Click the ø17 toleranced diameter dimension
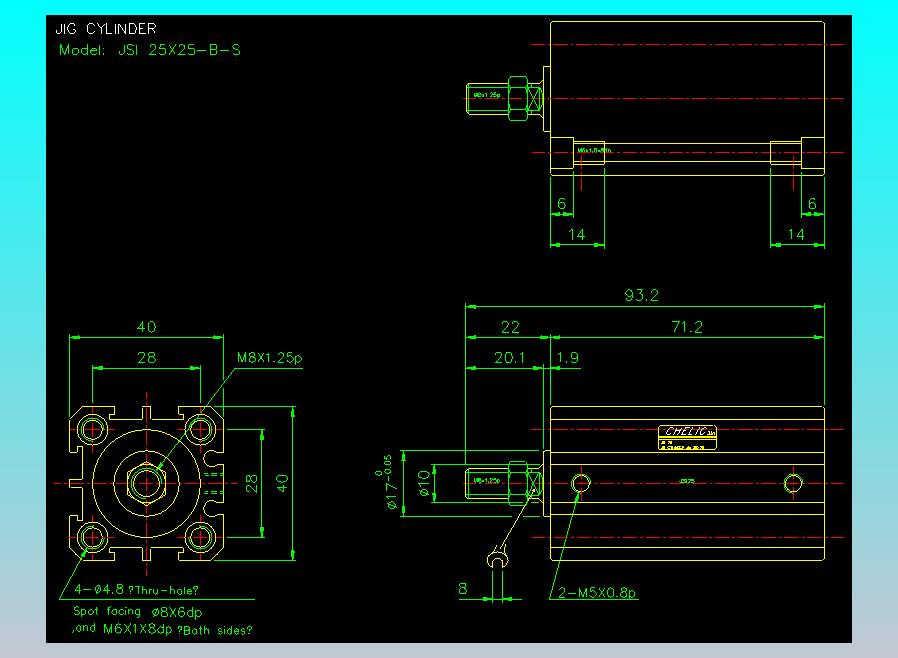898x658 pixels. 390,484
